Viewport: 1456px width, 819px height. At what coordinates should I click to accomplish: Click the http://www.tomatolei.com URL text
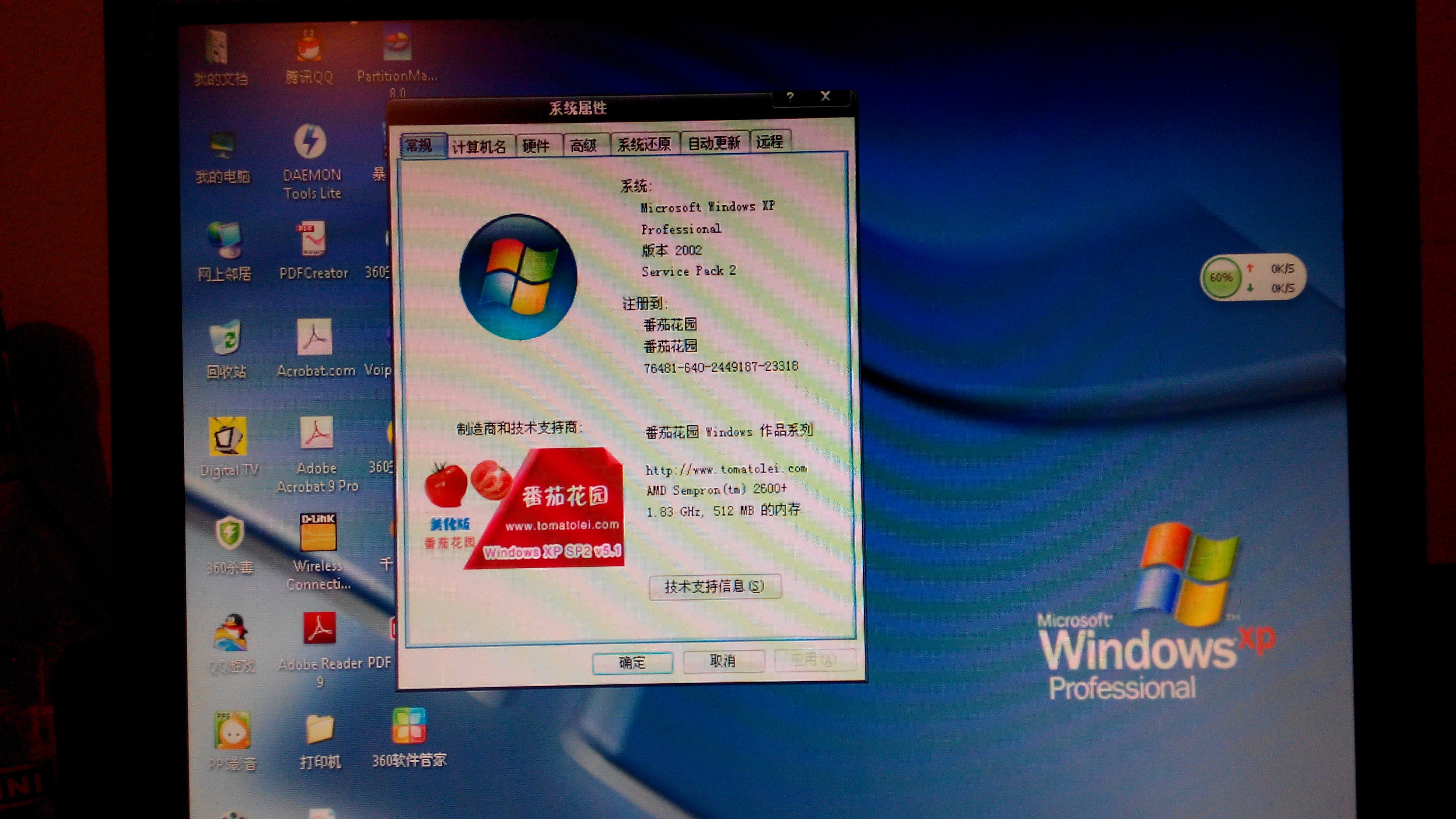(726, 469)
